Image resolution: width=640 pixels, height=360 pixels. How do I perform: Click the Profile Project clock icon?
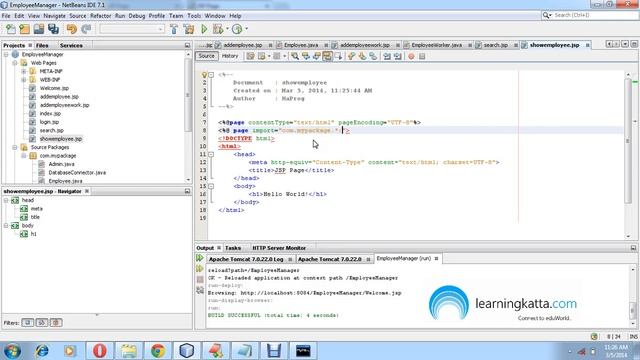point(237,29)
